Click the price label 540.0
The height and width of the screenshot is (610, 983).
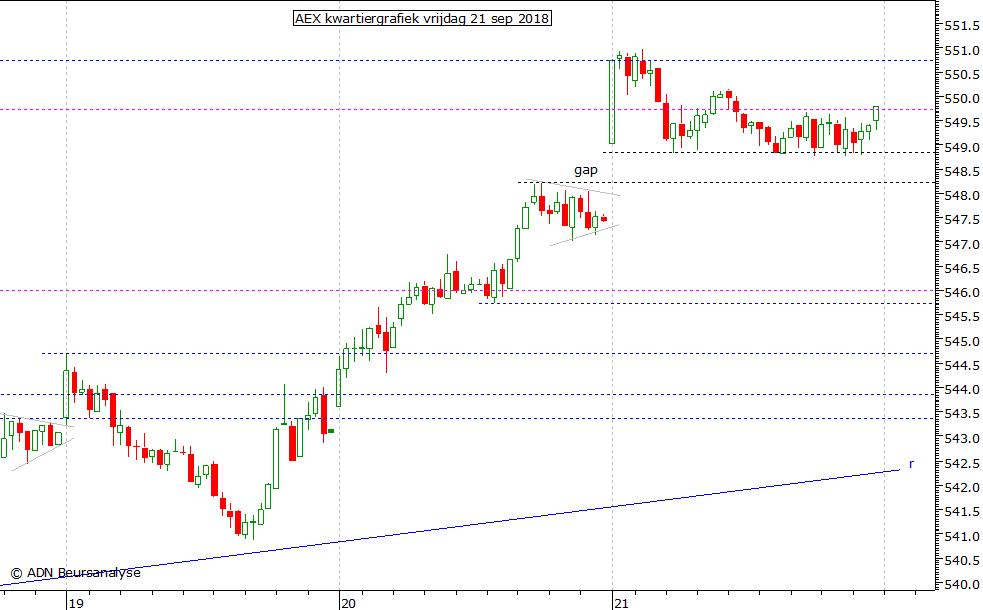click(962, 585)
